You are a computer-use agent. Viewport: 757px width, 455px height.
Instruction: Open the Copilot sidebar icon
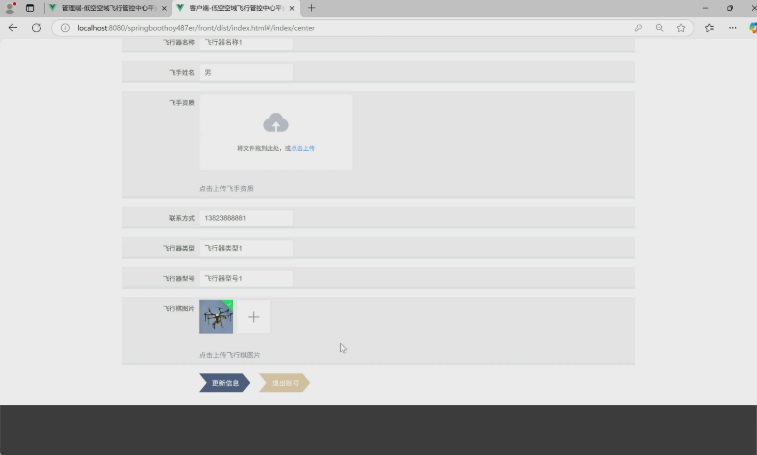[x=753, y=28]
